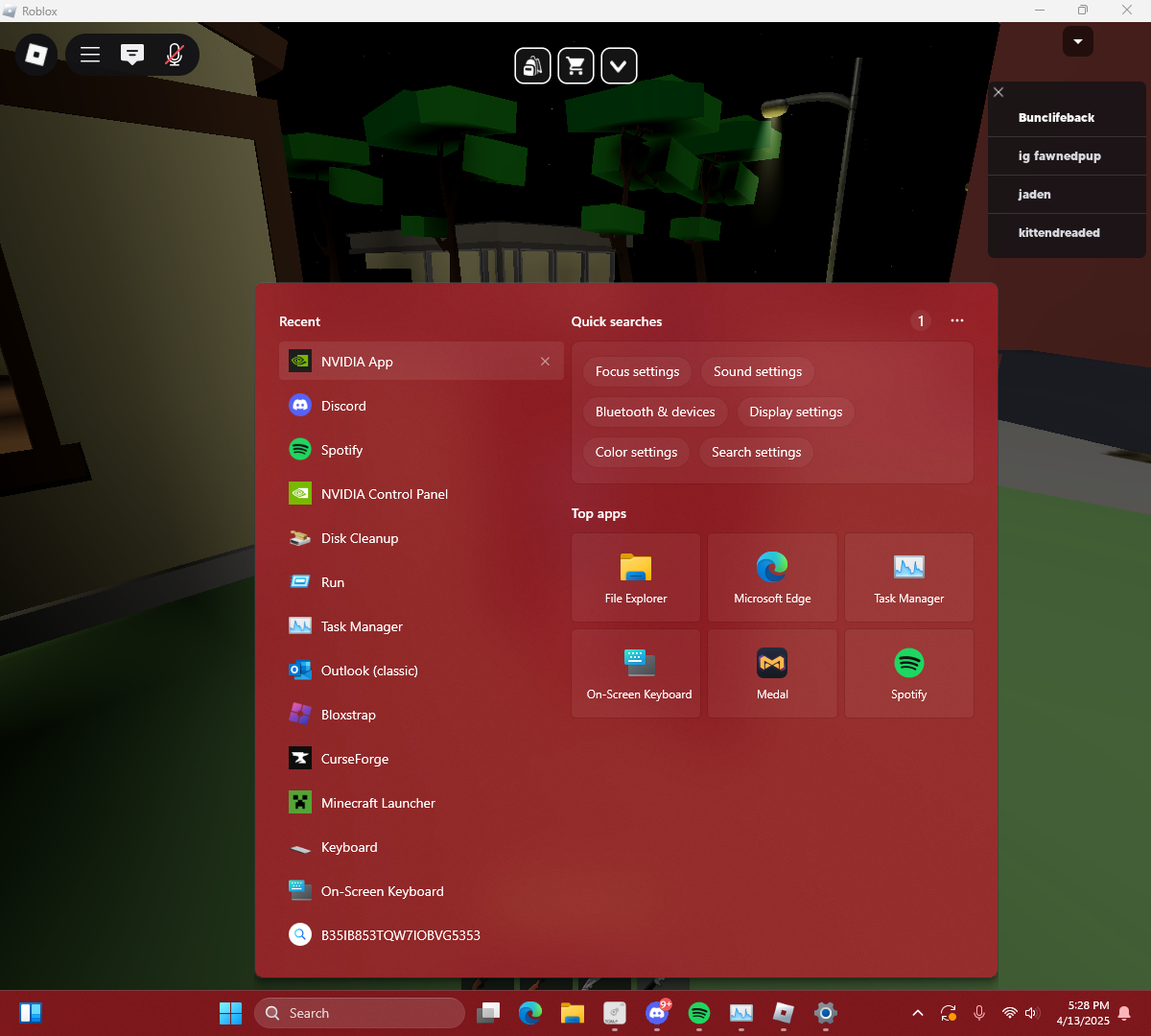
Task: Open the Windows Start button
Action: (231, 1013)
